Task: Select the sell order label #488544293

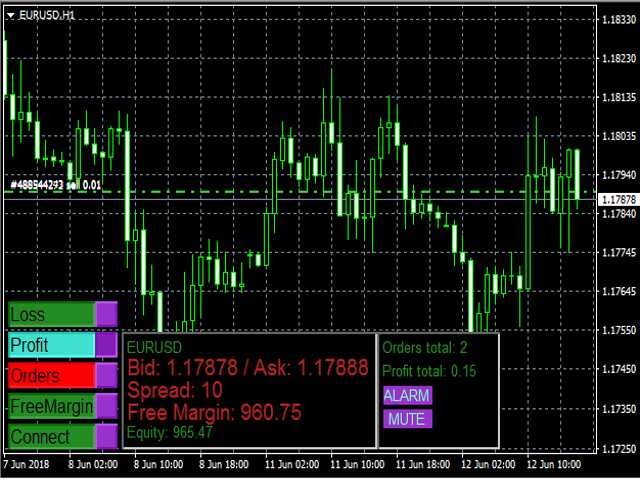Action: [x=56, y=185]
